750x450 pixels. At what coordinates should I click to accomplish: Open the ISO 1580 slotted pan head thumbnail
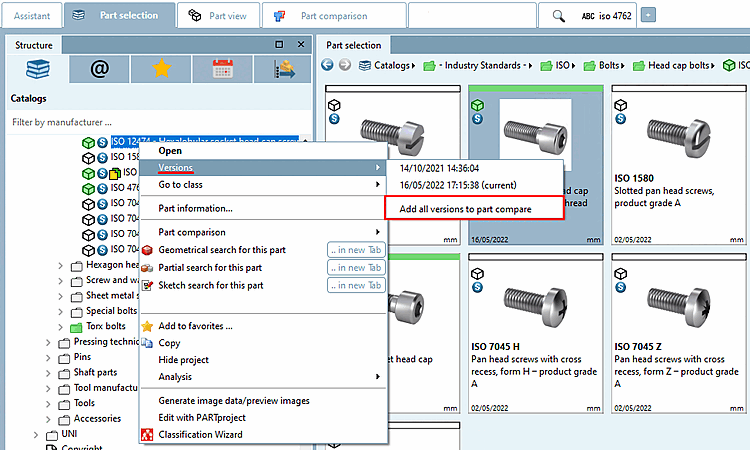[x=679, y=165]
